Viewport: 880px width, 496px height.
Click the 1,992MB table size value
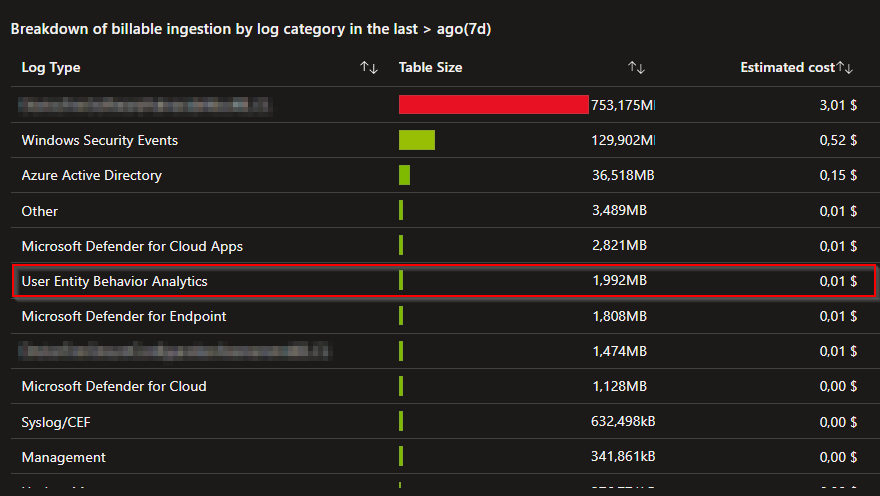click(620, 280)
